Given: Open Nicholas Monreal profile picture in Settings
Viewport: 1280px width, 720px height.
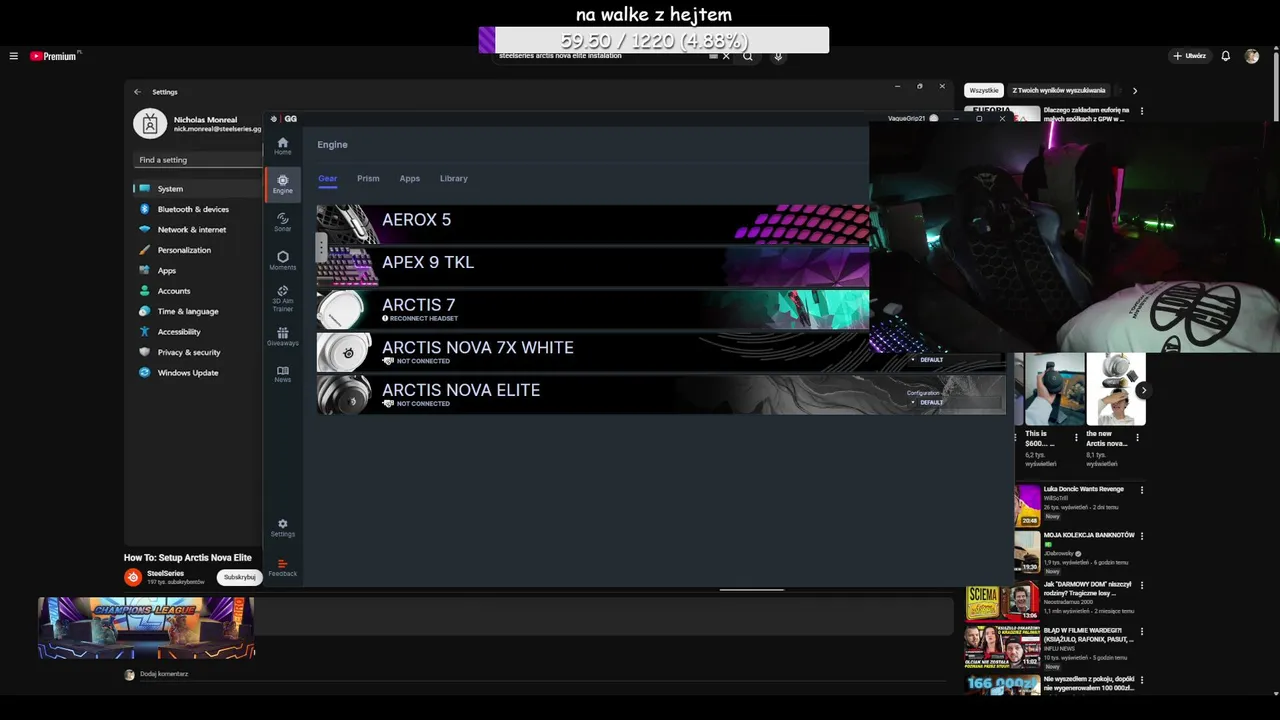Looking at the screenshot, I should (x=150, y=124).
